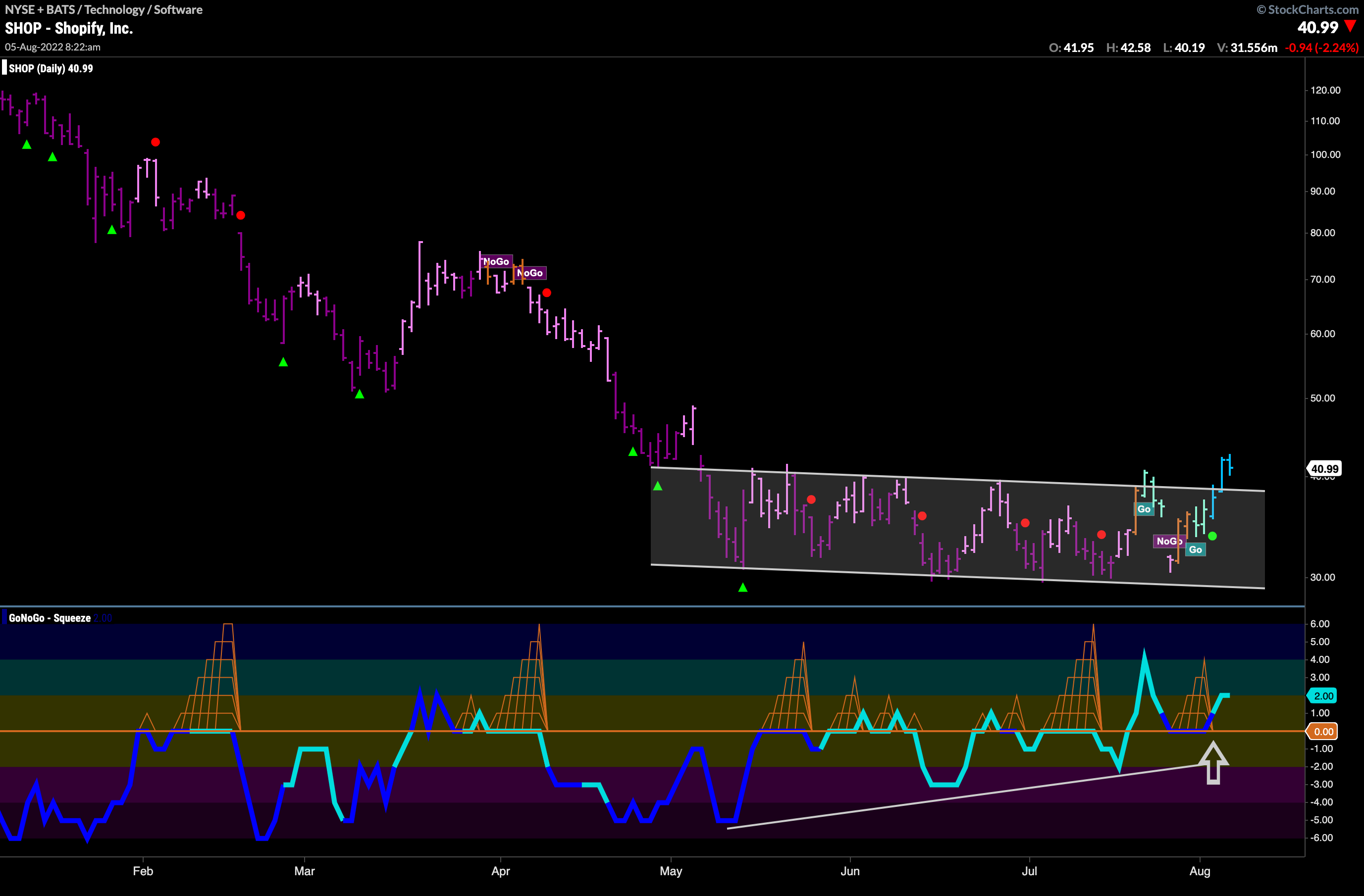The height and width of the screenshot is (896, 1364).
Task: Click the red down-triangle beside price 40.99
Action: click(1350, 26)
